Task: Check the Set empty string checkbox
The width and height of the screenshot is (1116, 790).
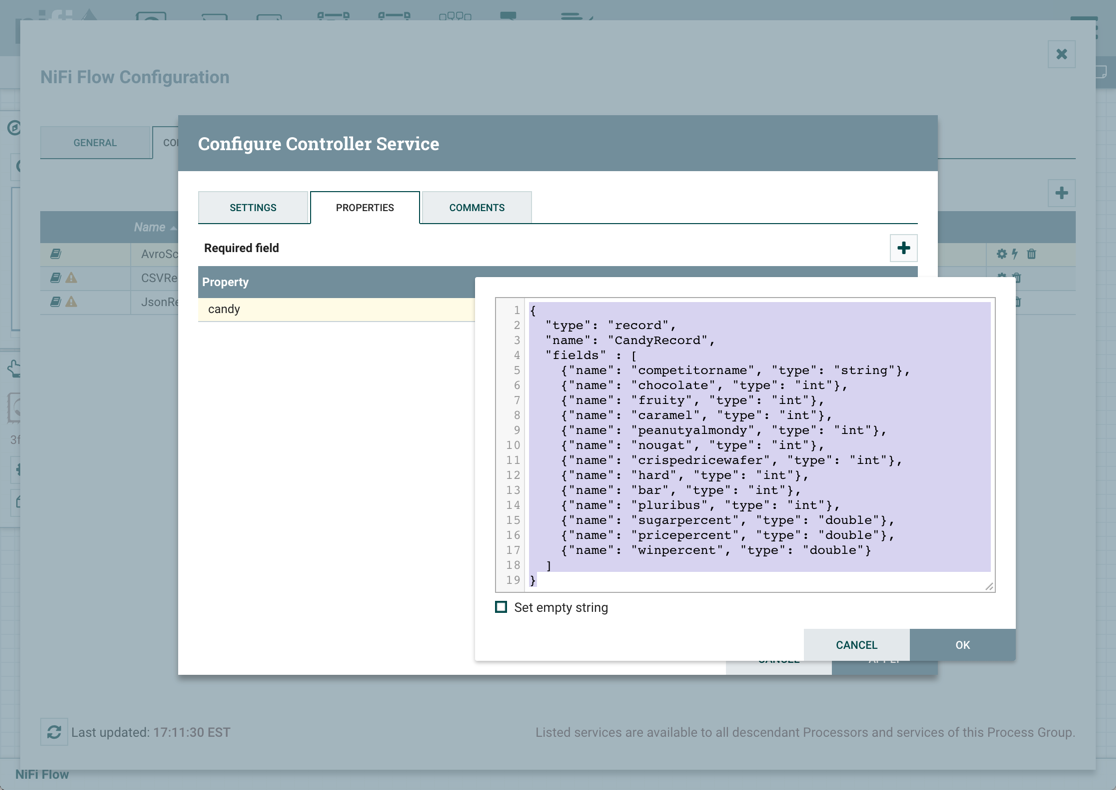Action: (x=501, y=607)
